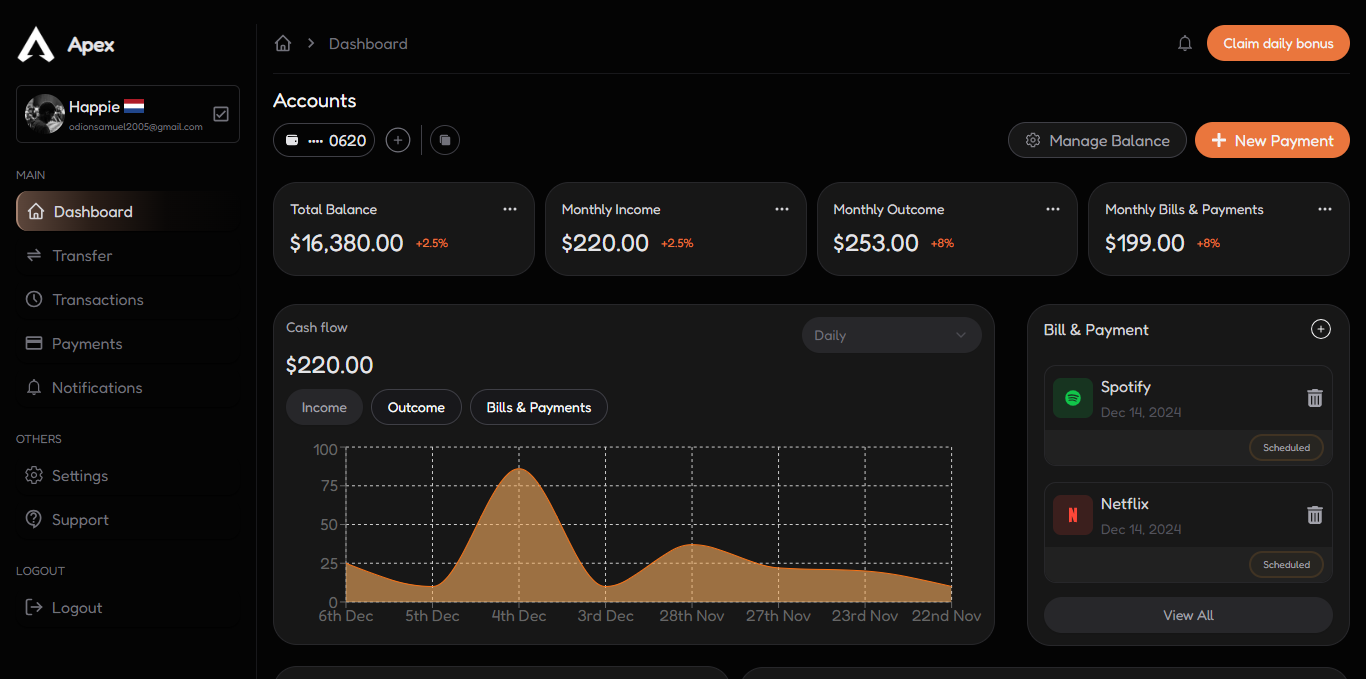Click the Happie profile avatar
This screenshot has height=679, width=1366.
[x=45, y=114]
